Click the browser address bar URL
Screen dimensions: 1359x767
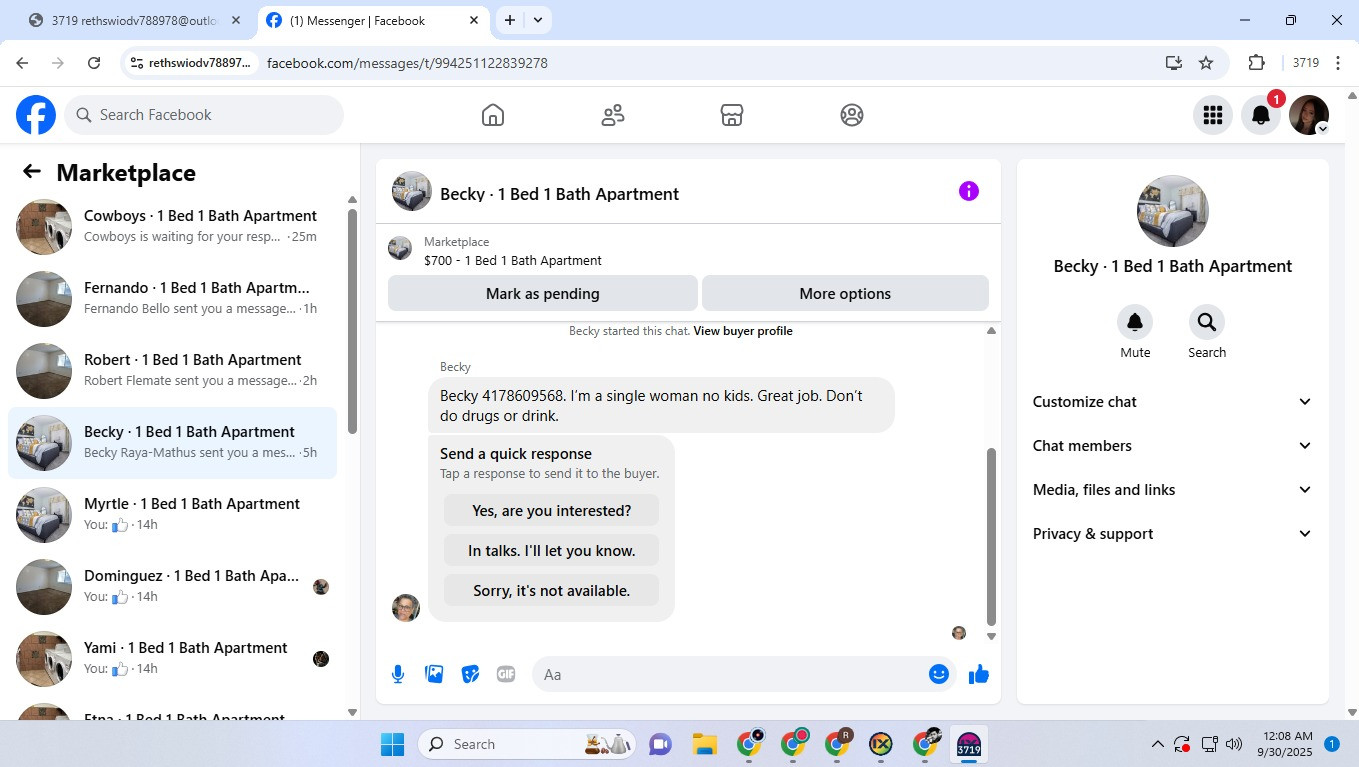tap(407, 63)
